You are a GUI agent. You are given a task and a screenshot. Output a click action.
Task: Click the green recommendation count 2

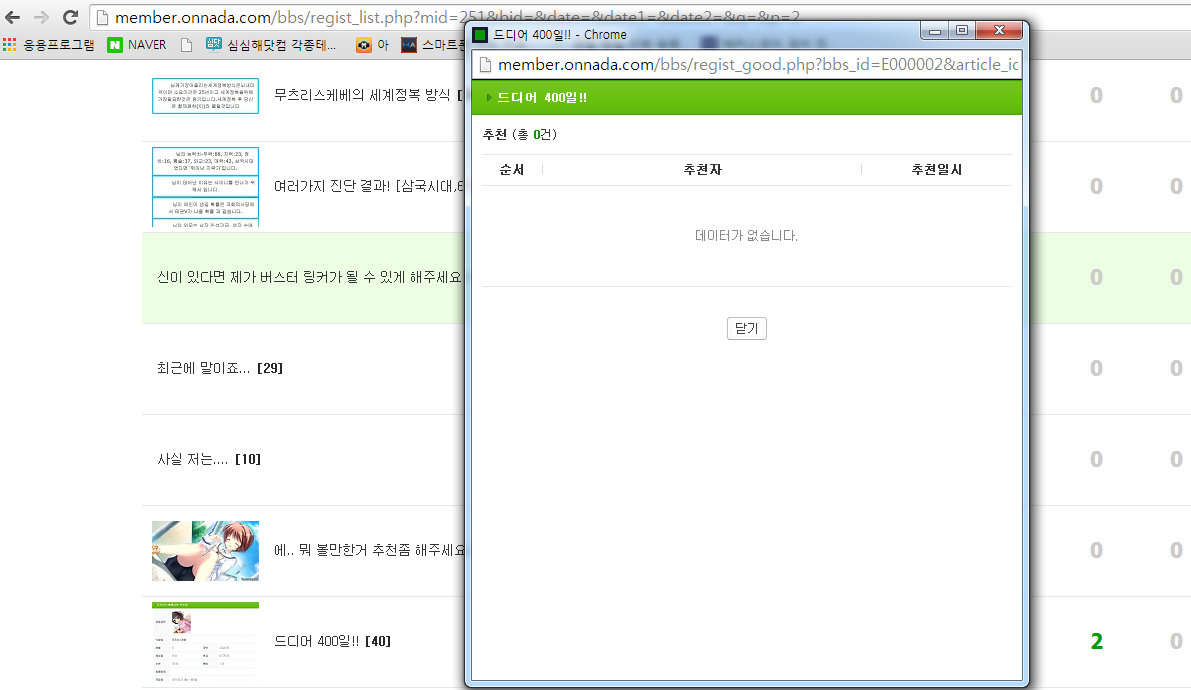(x=1096, y=642)
